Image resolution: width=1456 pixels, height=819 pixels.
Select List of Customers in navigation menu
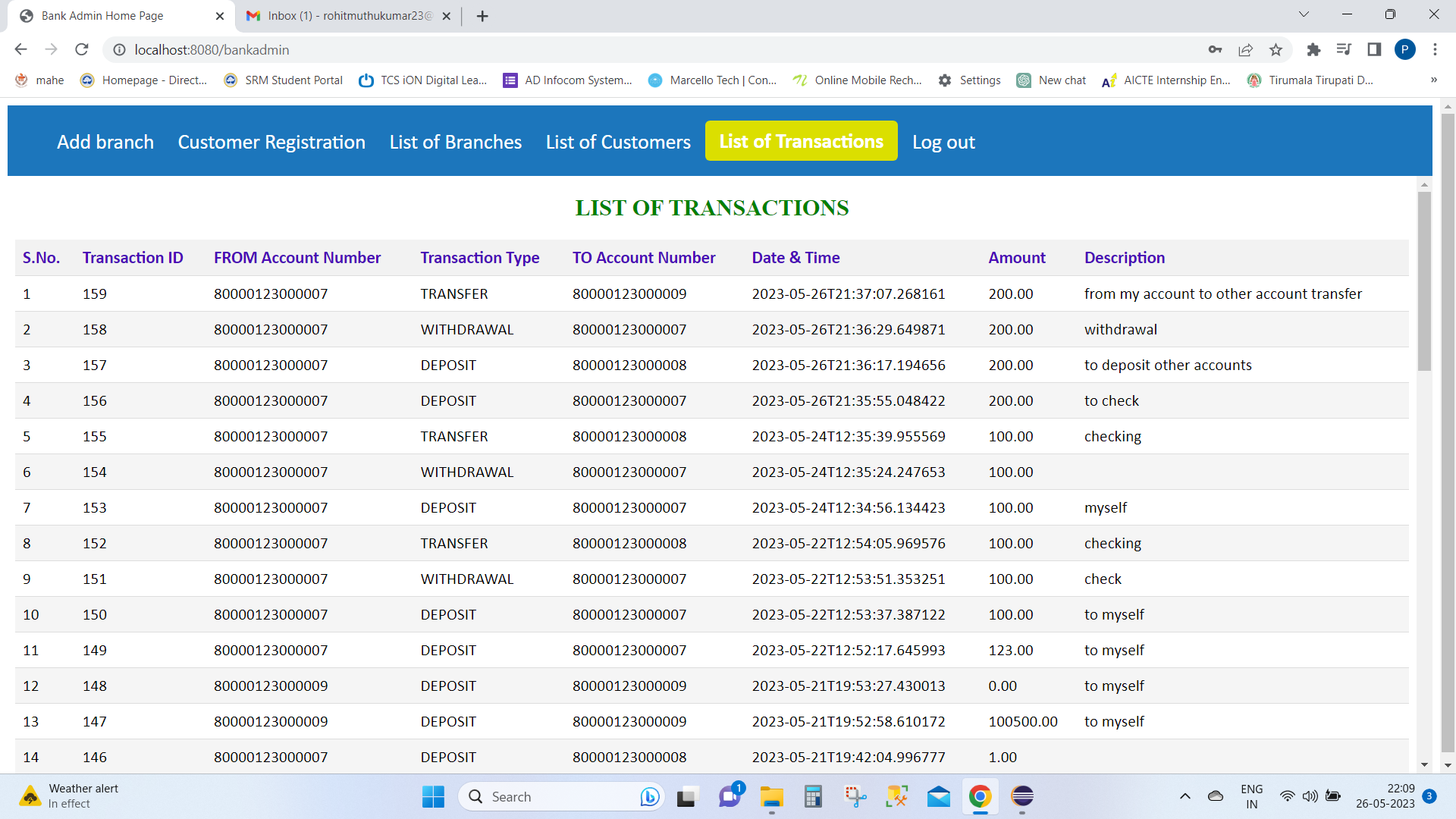pyautogui.click(x=618, y=141)
